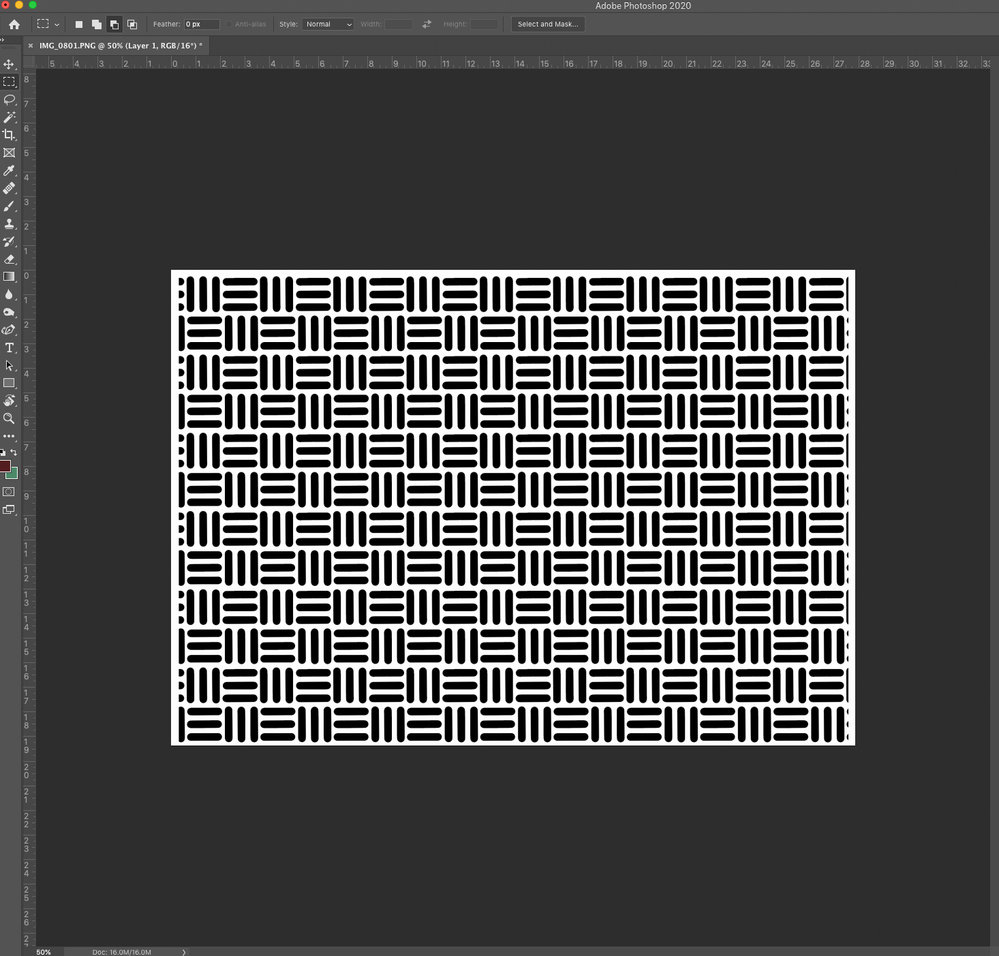
Task: Click the Home icon in options bar
Action: [x=14, y=24]
